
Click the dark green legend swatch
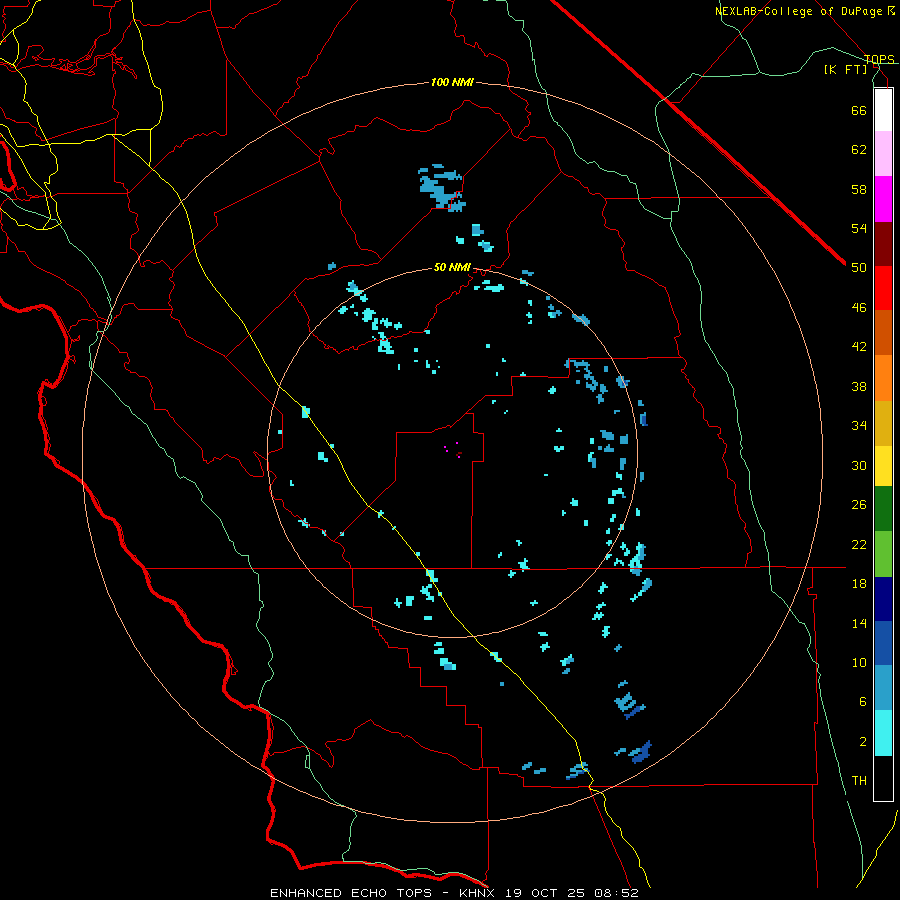click(883, 509)
